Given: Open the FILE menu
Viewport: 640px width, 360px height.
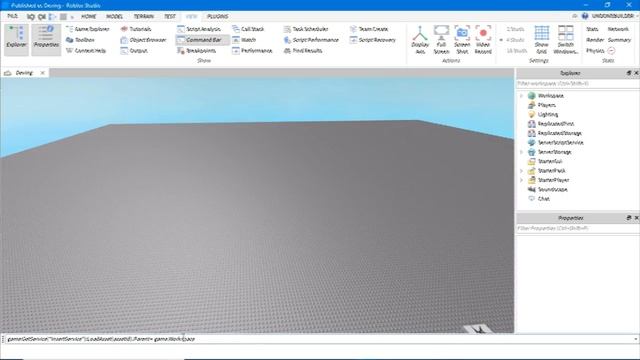Looking at the screenshot, I should [12, 16].
